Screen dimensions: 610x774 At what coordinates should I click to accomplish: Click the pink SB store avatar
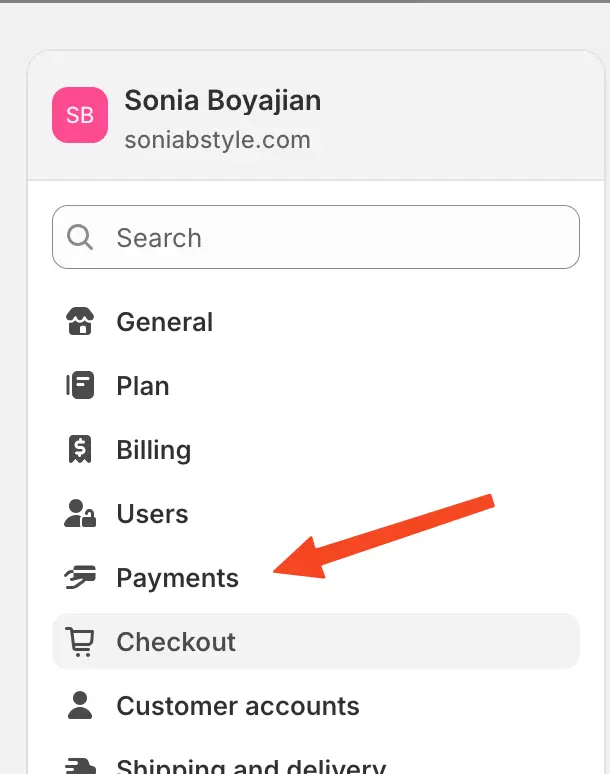(80, 115)
